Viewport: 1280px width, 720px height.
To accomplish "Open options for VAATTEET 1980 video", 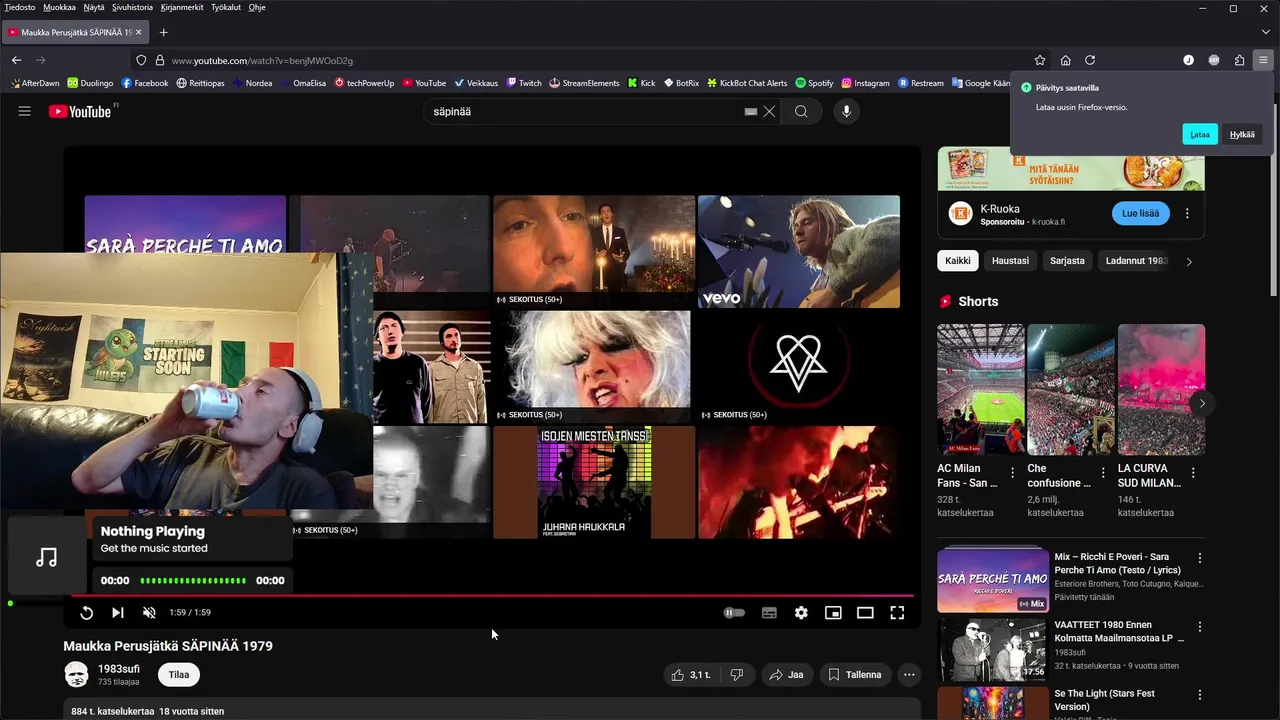I will point(1200,627).
